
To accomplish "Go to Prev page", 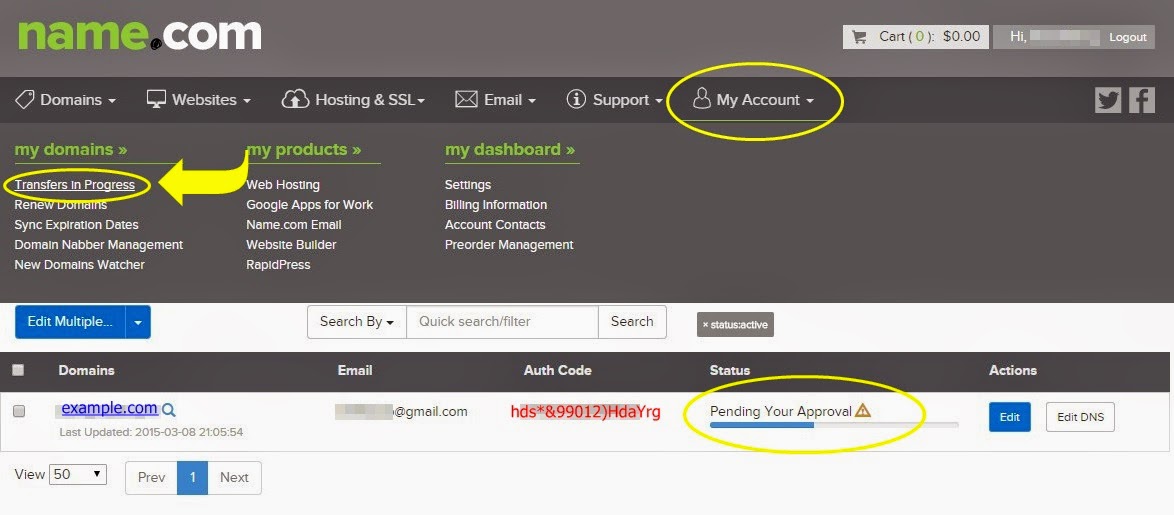I will tap(151, 478).
